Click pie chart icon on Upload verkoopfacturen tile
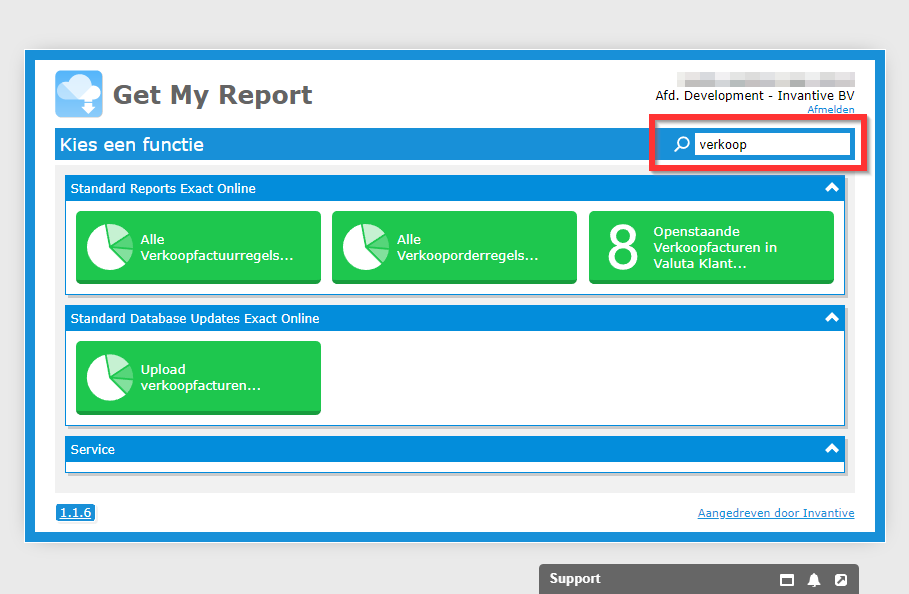Image resolution: width=909 pixels, height=594 pixels. [x=110, y=377]
